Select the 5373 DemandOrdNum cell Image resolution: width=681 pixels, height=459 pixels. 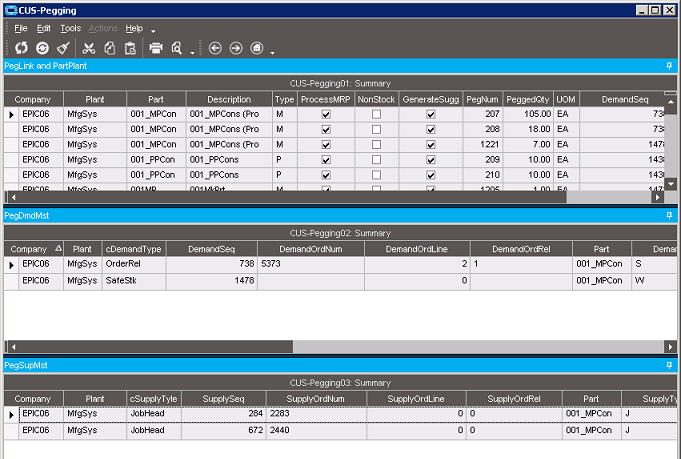click(311, 264)
